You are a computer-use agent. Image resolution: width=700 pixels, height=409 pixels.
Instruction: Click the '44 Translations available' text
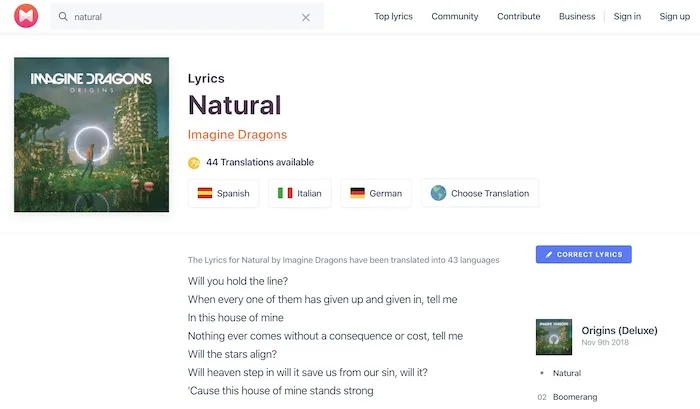click(x=260, y=162)
